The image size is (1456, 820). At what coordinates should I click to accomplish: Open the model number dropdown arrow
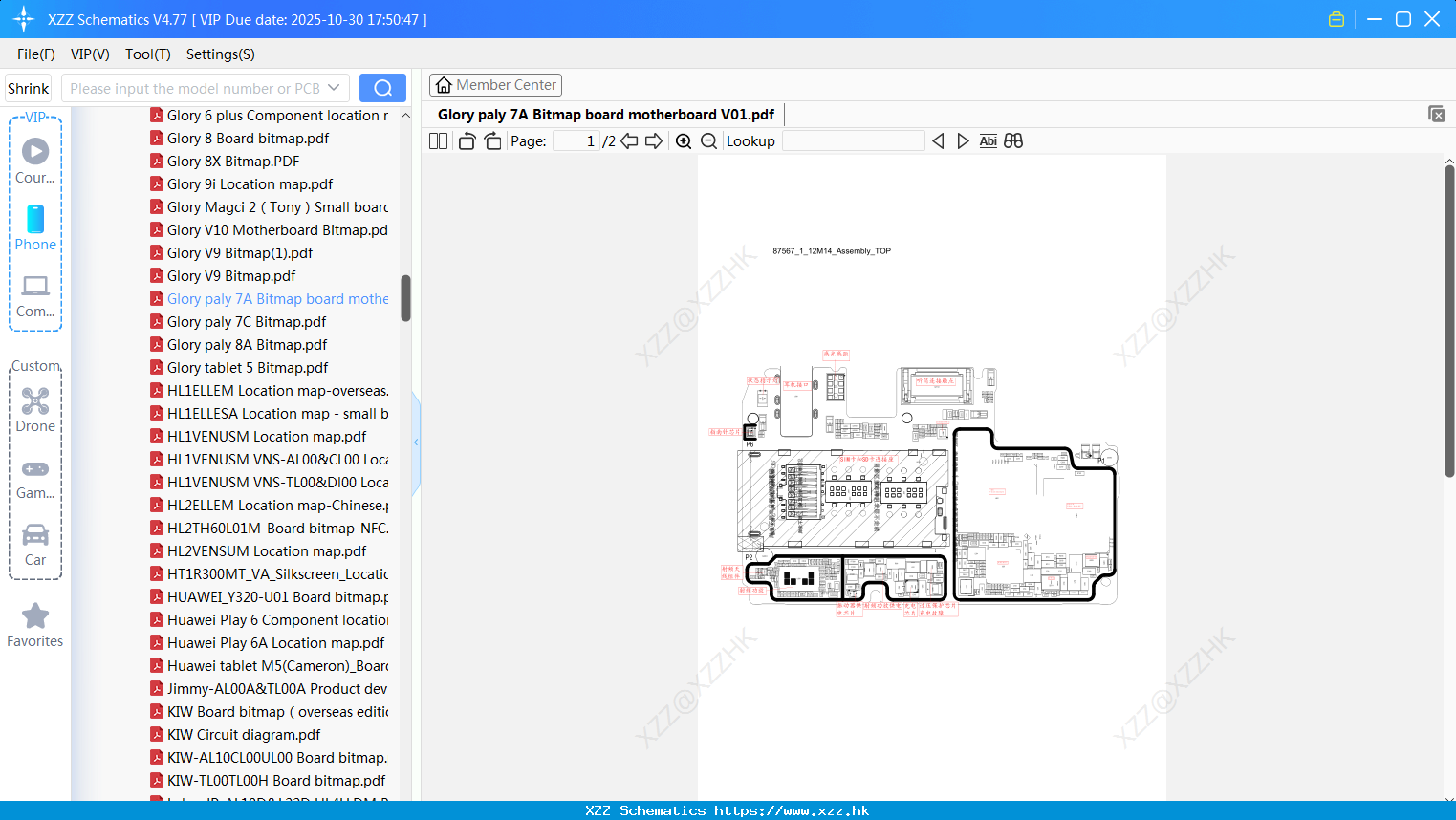pos(334,88)
